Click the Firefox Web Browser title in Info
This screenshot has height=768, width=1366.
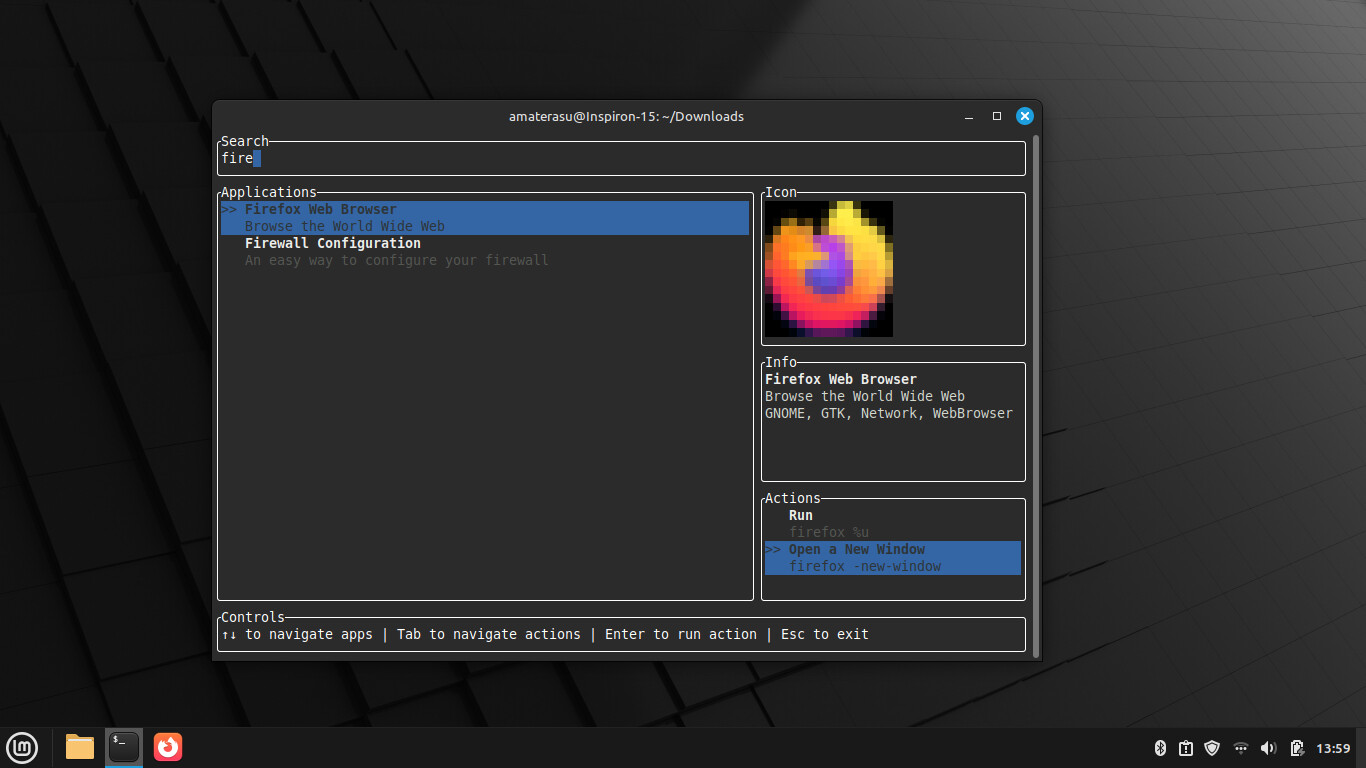(841, 379)
